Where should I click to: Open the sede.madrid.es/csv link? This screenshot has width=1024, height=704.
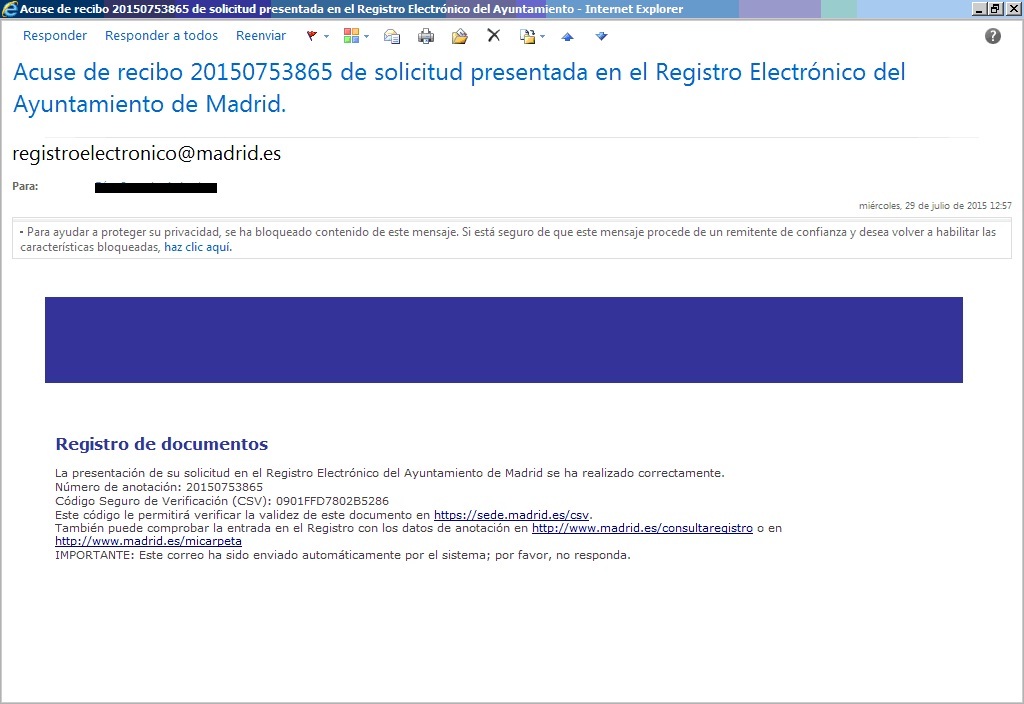tap(511, 515)
